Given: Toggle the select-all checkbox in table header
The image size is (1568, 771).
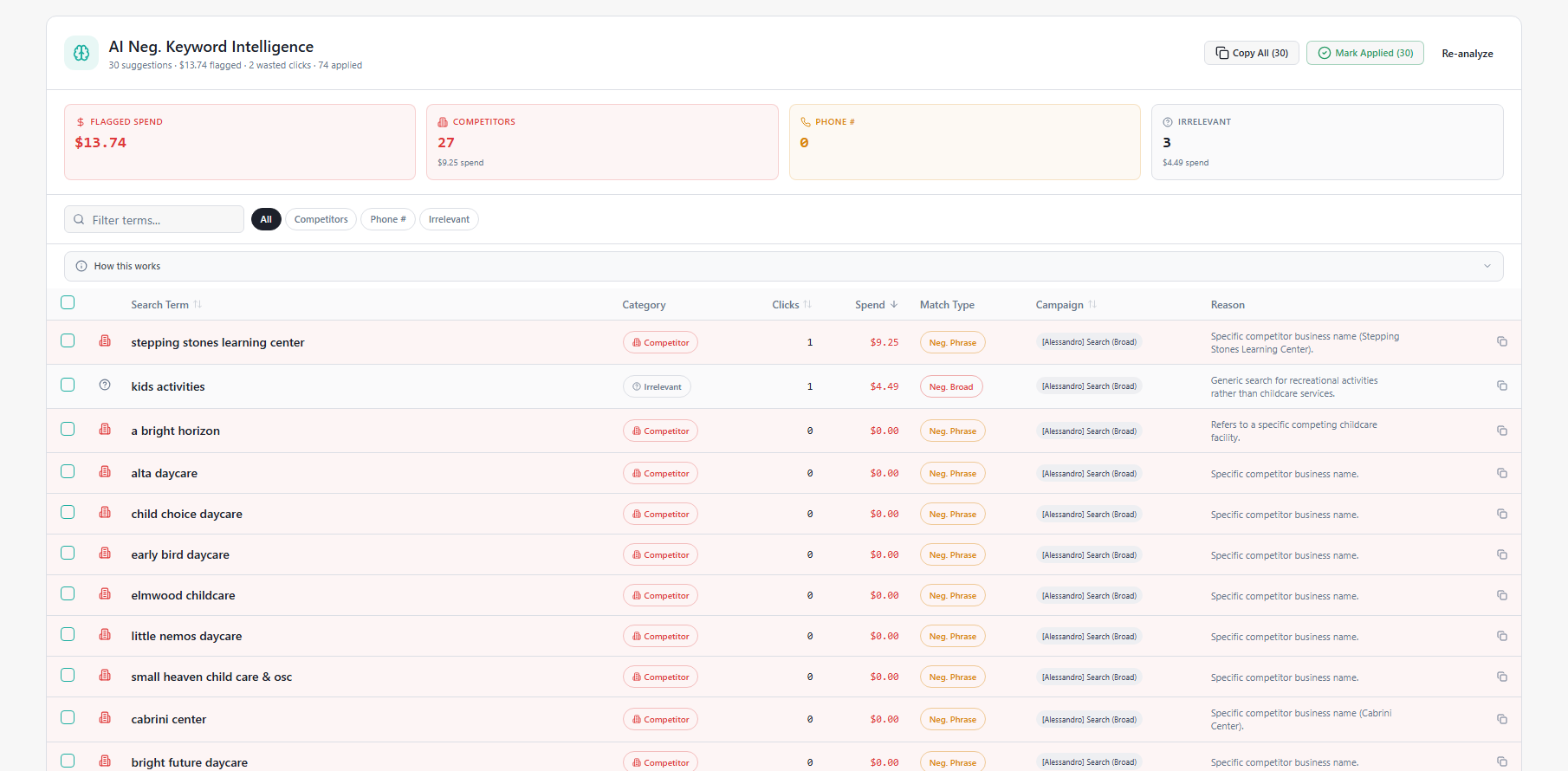Looking at the screenshot, I should [x=68, y=302].
